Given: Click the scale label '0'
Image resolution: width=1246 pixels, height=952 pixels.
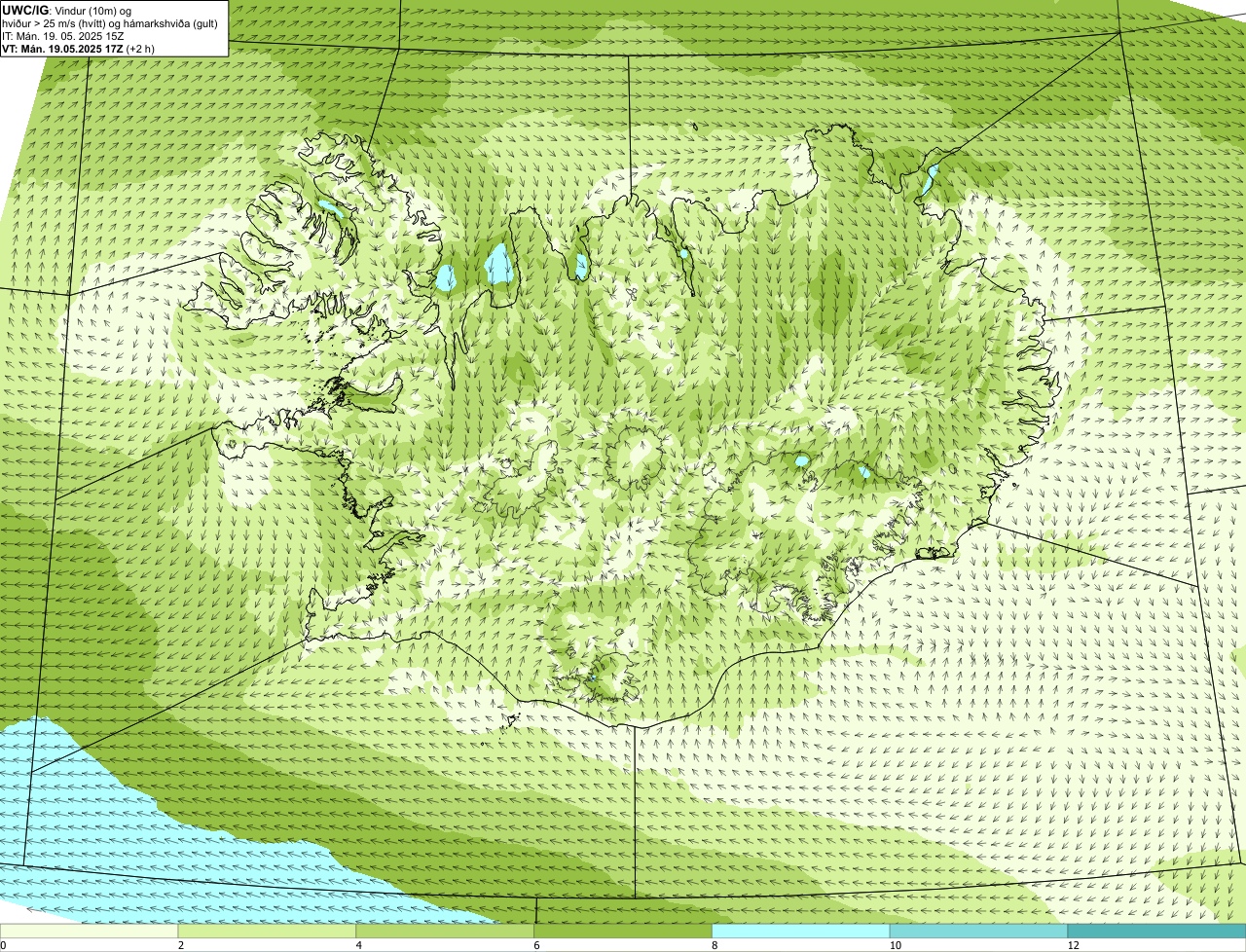Looking at the screenshot, I should 3,945.
